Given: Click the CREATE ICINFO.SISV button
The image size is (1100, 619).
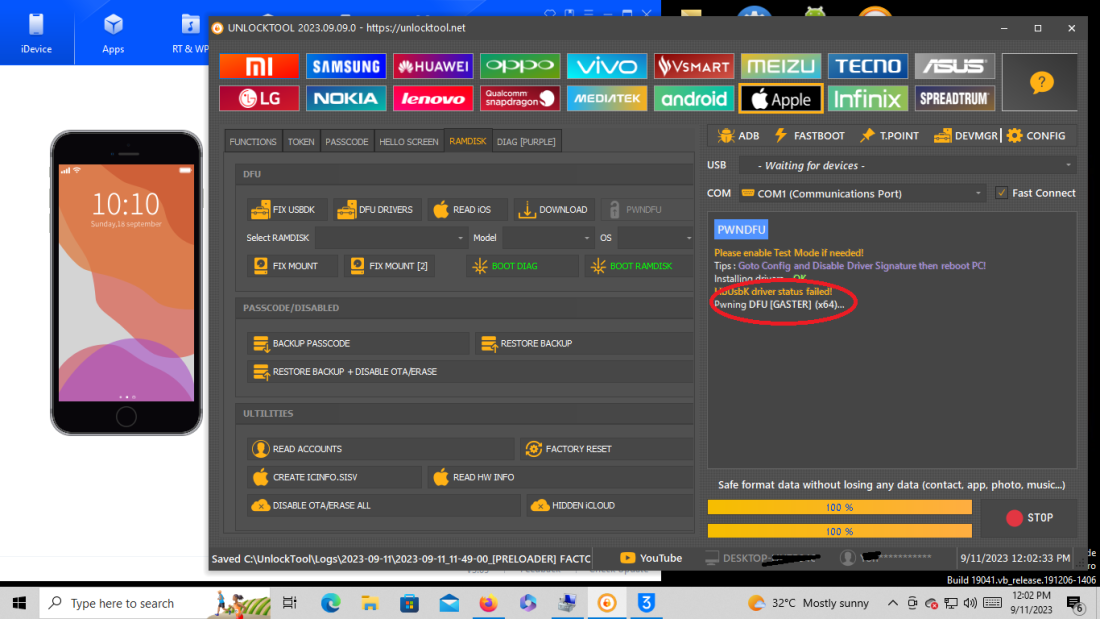Looking at the screenshot, I should tap(334, 477).
